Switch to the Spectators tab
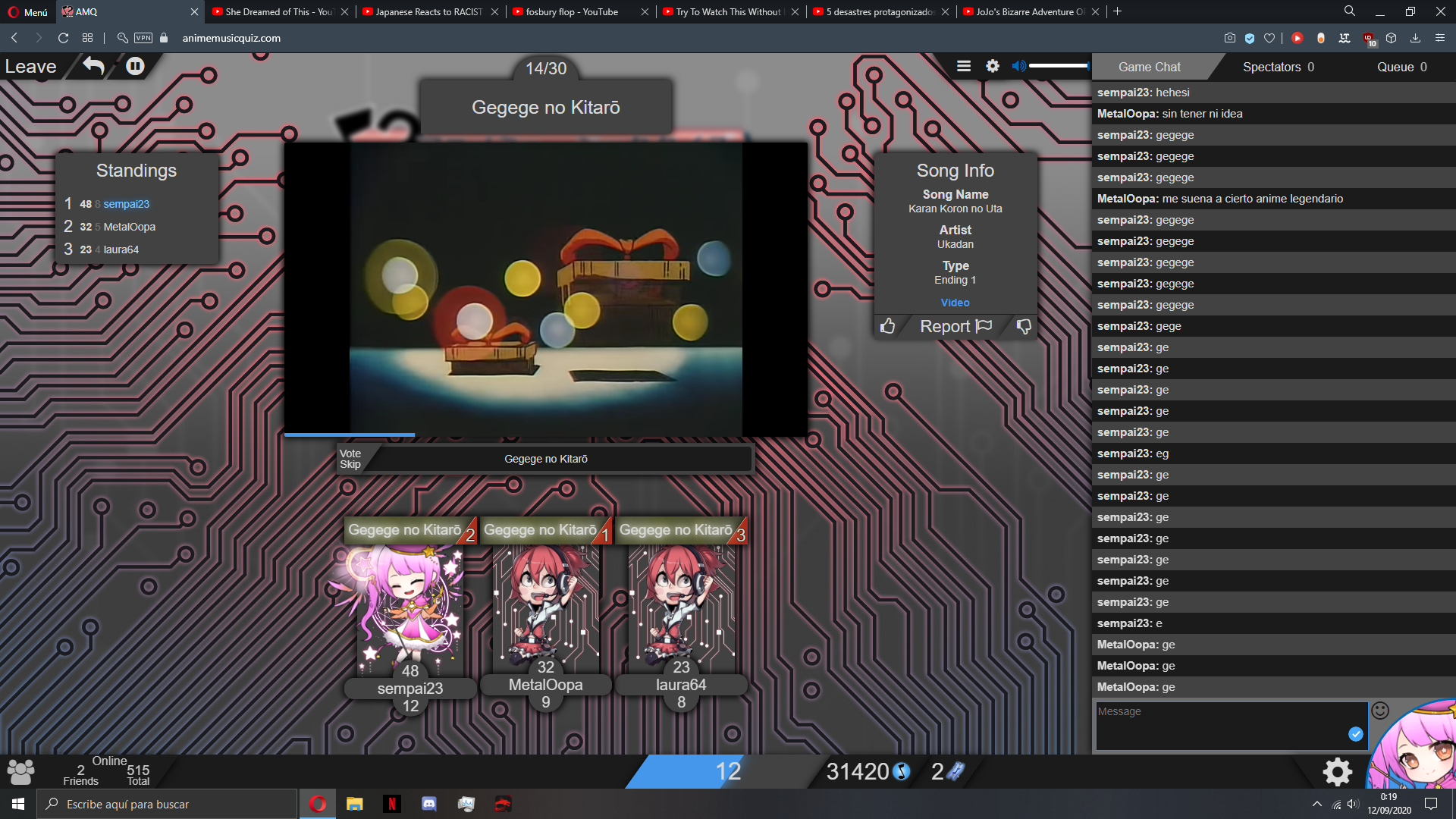 [1278, 67]
